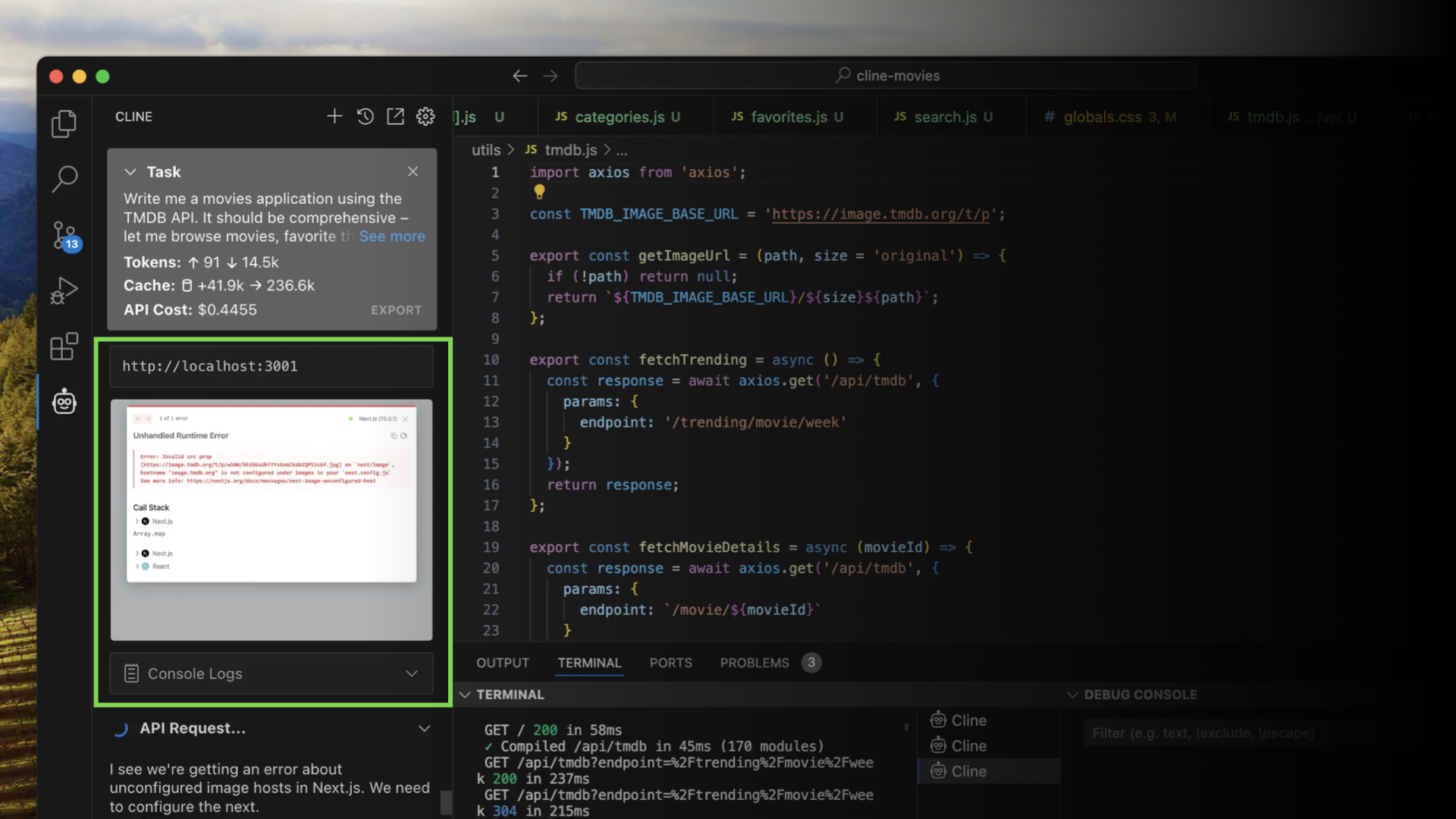Viewport: 1456px width, 819px height.
Task: Open the Console Logs dropdown
Action: pos(411,673)
